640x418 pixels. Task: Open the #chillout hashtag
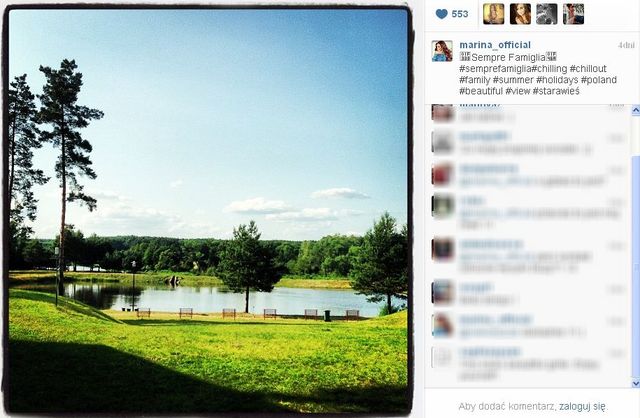(x=588, y=69)
